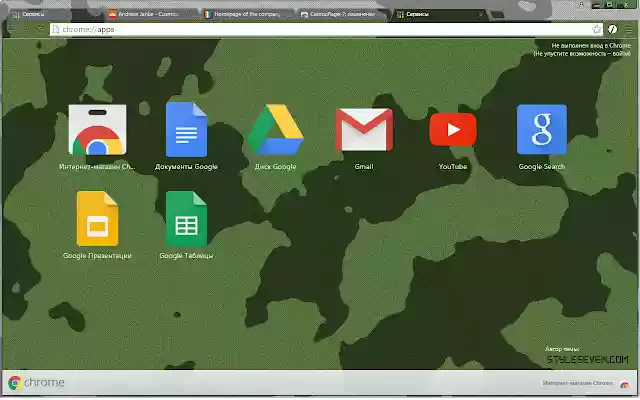Viewport: 640px width, 400px height.
Task: Open the Google Drive app icon
Action: 276,130
